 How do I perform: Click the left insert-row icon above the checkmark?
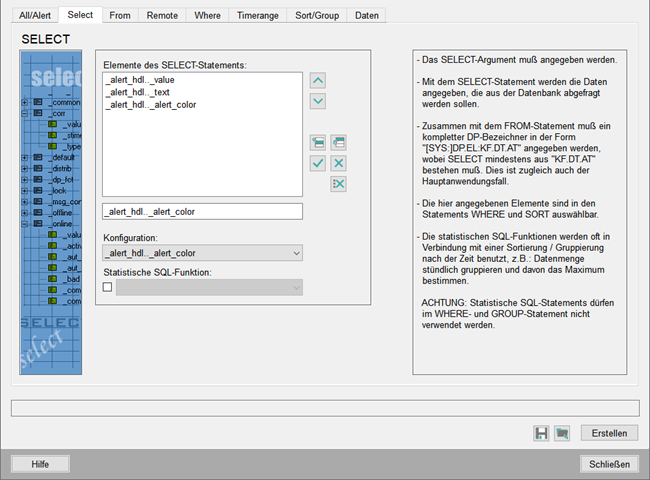[318, 143]
